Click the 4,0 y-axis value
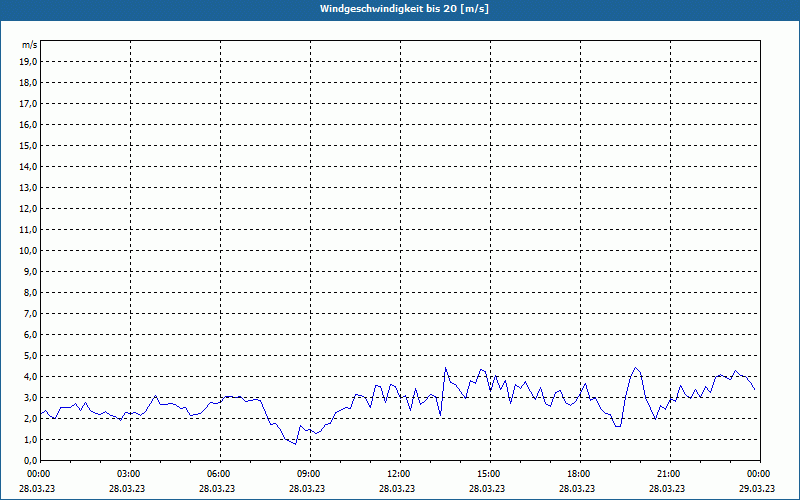Image resolution: width=800 pixels, height=500 pixels. coord(30,377)
